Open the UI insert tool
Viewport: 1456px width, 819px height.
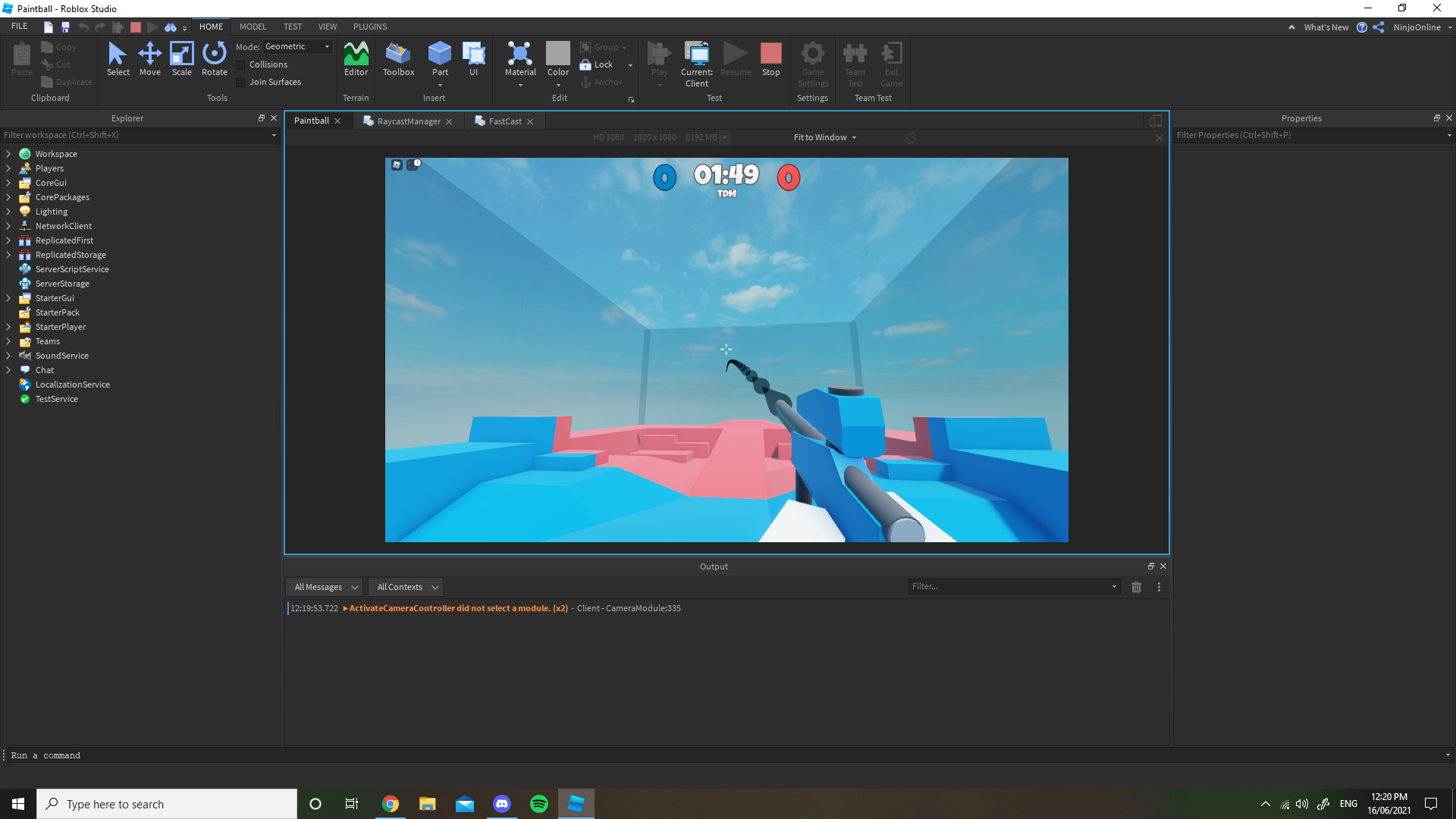(x=473, y=58)
